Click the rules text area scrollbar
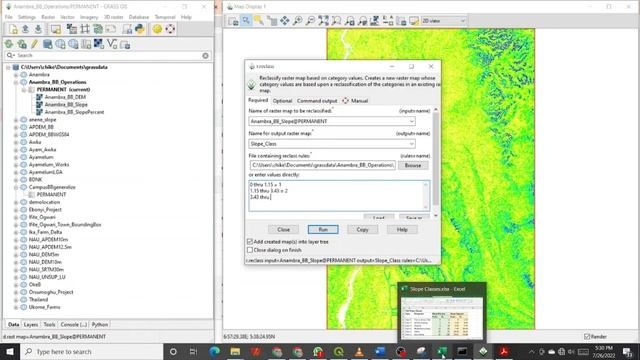 click(426, 196)
